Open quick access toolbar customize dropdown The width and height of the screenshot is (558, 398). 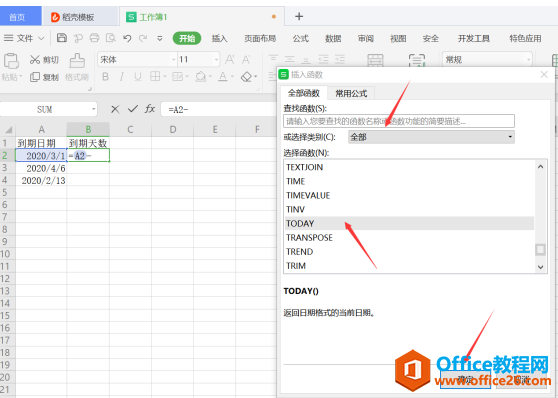click(x=159, y=38)
